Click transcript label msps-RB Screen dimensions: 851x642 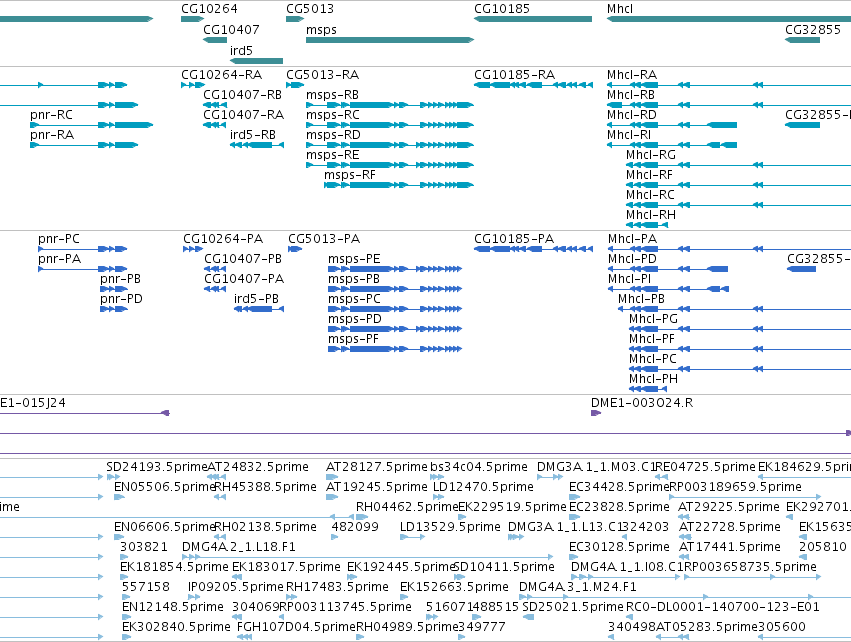point(332,95)
